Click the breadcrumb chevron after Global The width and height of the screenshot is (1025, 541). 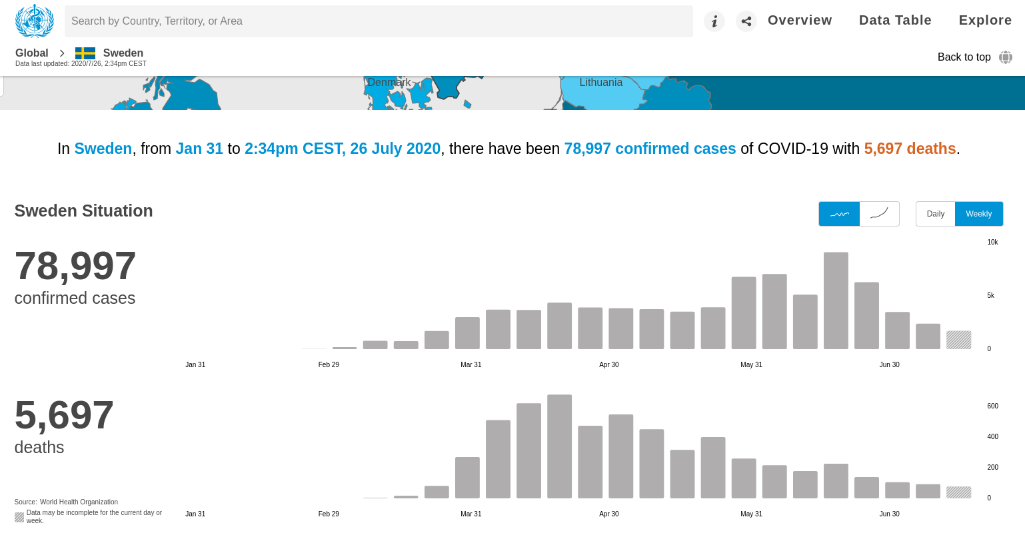pos(62,53)
